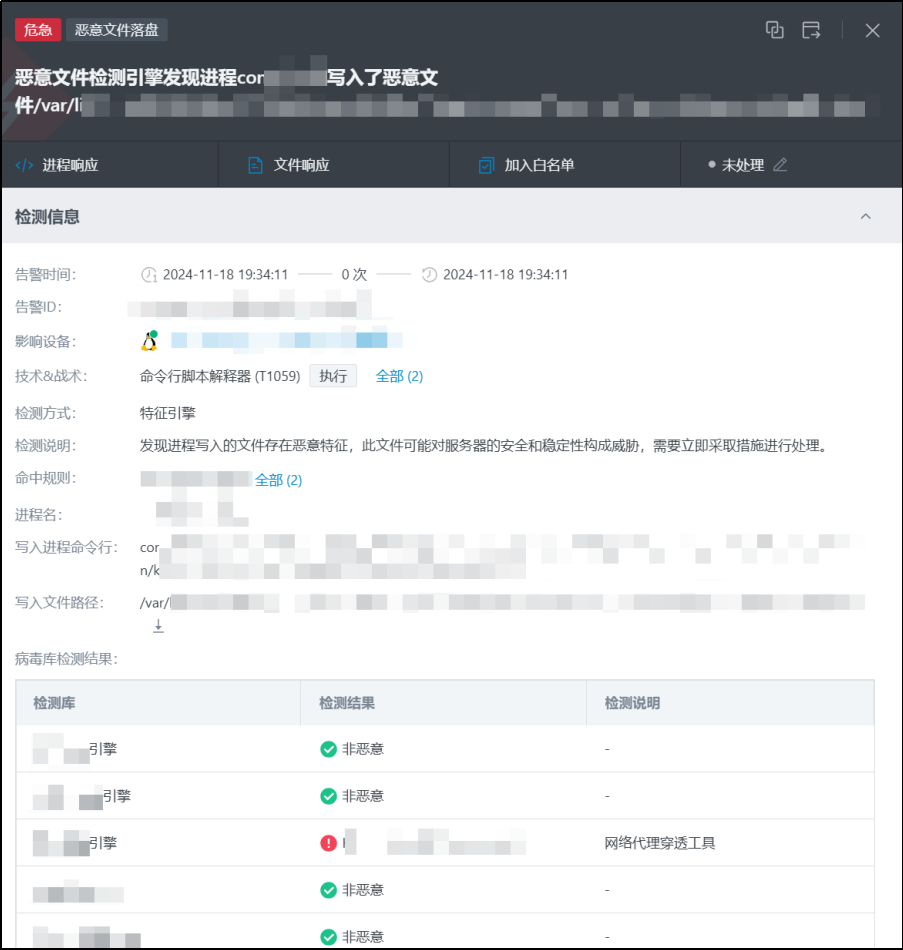Open the blurred affected device link
This screenshot has width=903, height=950.
286,340
